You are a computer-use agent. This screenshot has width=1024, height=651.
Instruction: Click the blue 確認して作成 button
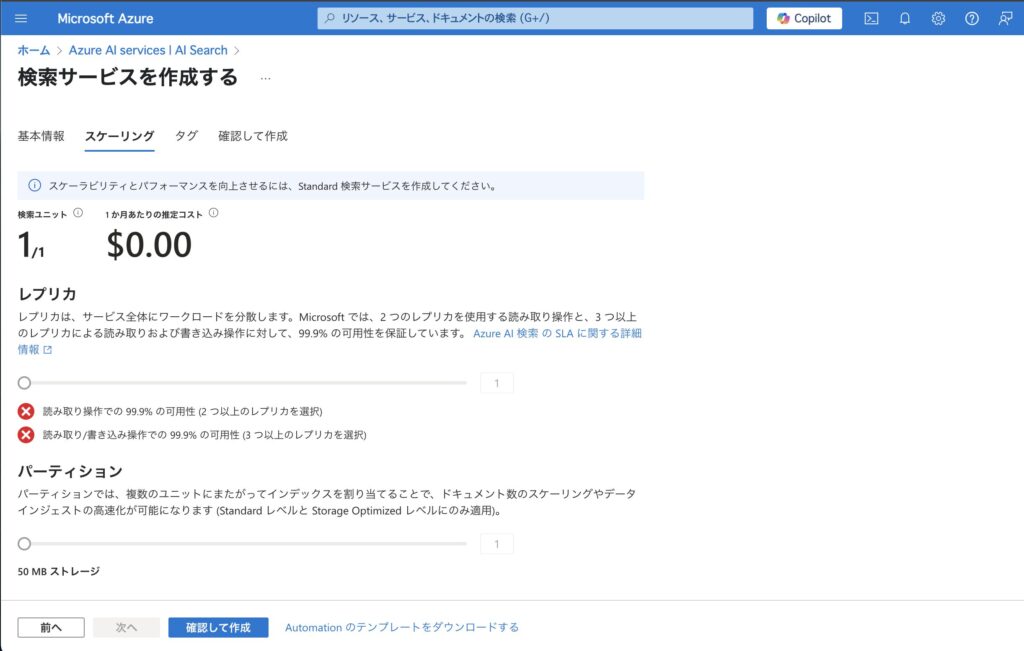[218, 627]
